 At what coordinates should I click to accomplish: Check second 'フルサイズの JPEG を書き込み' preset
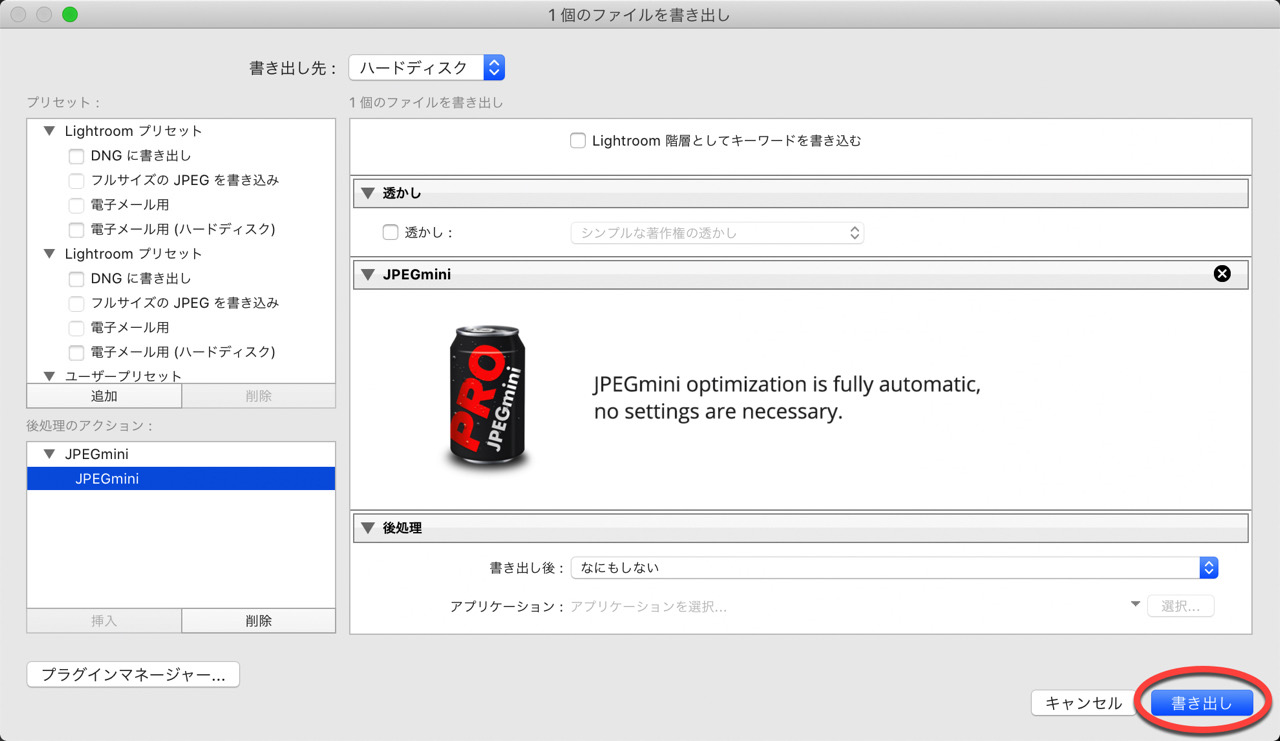click(76, 303)
